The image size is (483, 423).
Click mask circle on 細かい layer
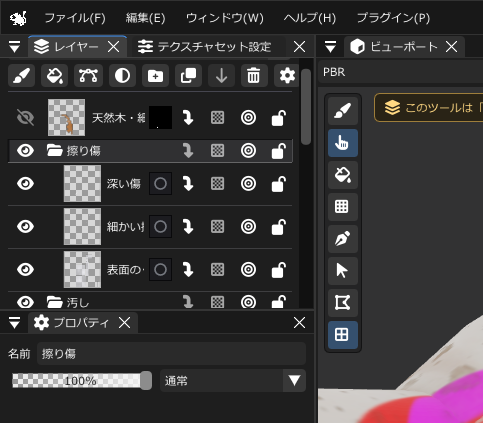[x=160, y=227]
